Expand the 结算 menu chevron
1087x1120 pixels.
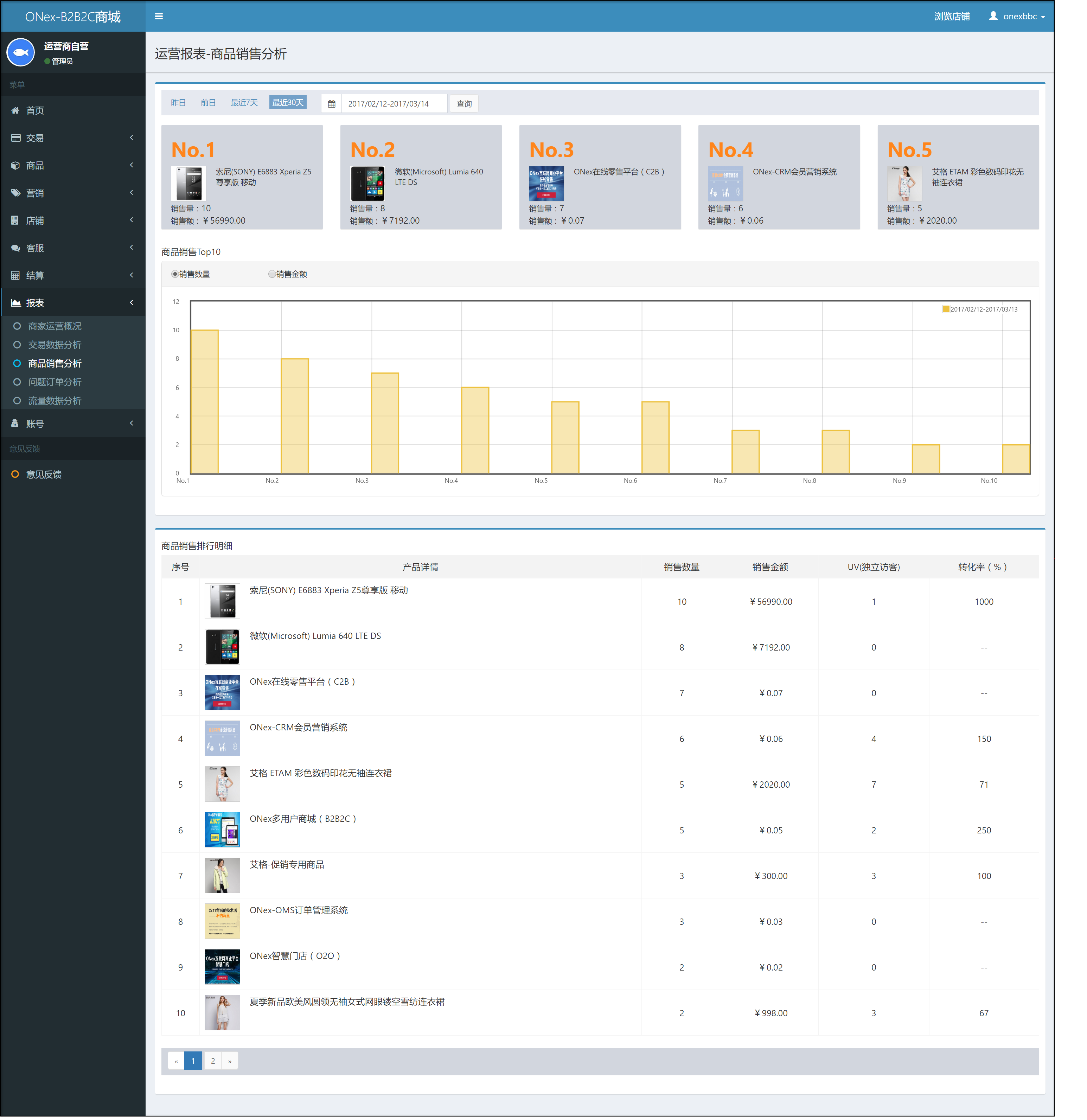pyautogui.click(x=132, y=275)
